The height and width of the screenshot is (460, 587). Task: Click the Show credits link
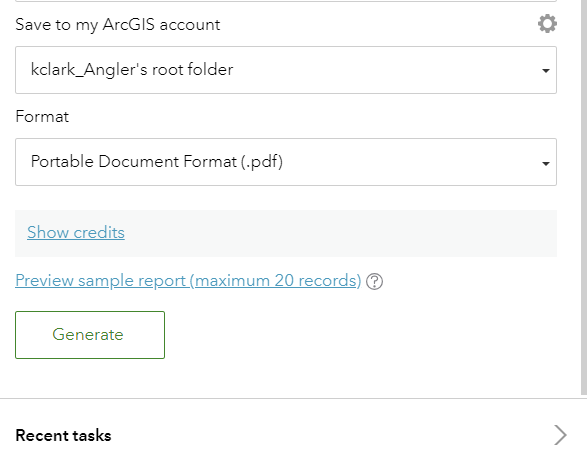76,232
